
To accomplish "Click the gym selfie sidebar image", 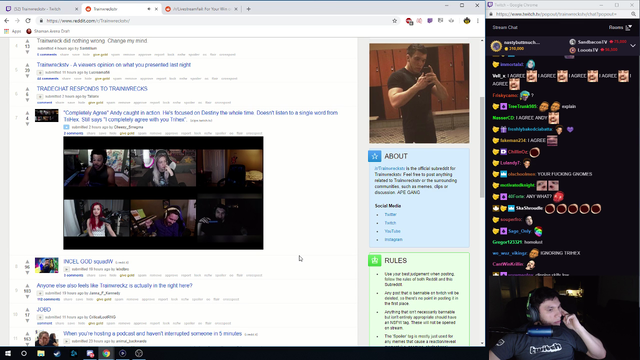I will (x=419, y=93).
